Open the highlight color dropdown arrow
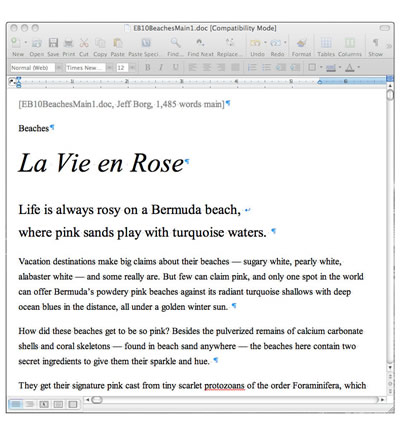Screen dimensions: 420x427 tap(340, 68)
